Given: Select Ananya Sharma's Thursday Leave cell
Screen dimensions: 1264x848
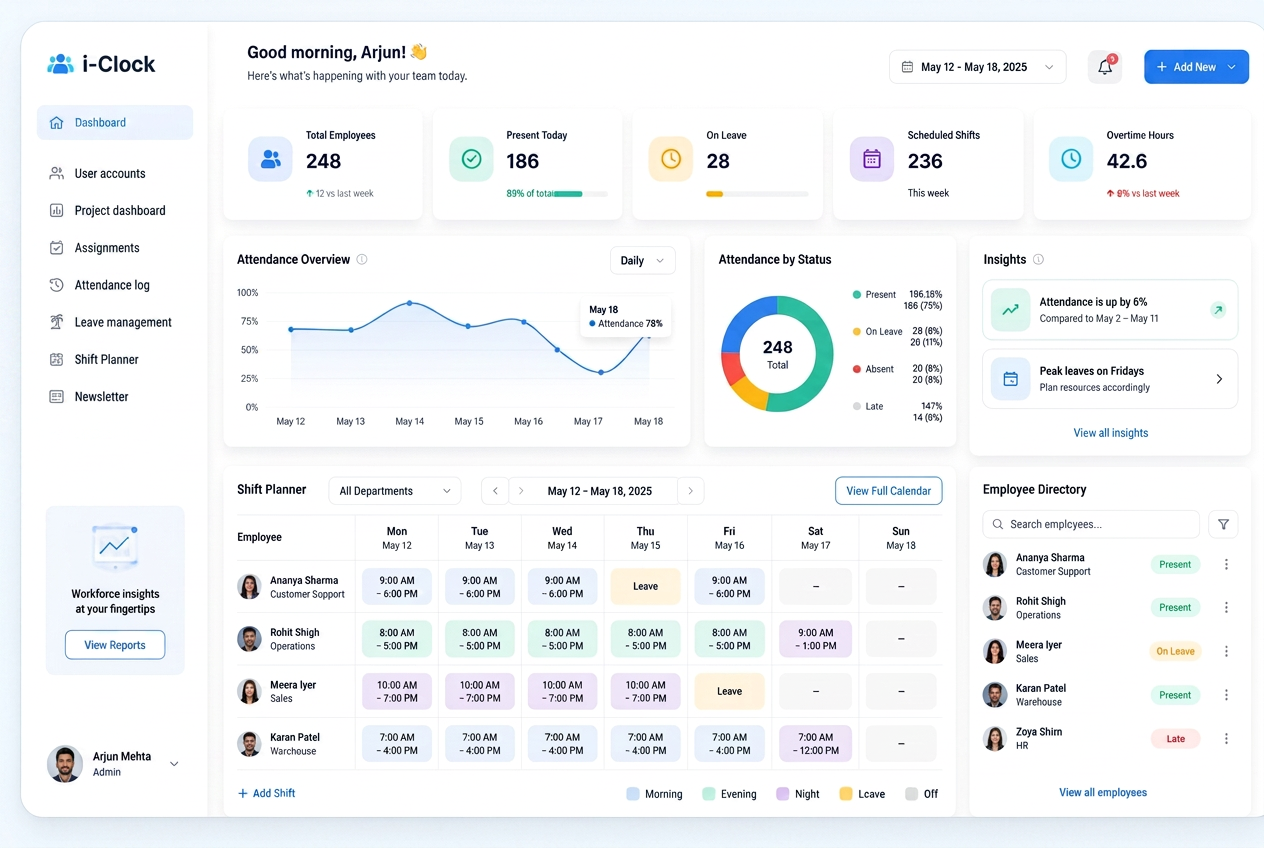Looking at the screenshot, I should click(x=646, y=587).
